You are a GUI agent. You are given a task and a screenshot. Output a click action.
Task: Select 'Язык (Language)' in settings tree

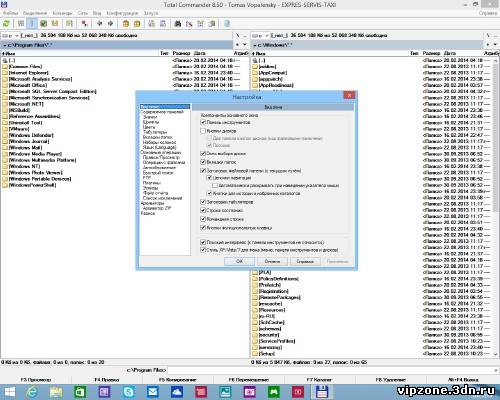click(159, 147)
